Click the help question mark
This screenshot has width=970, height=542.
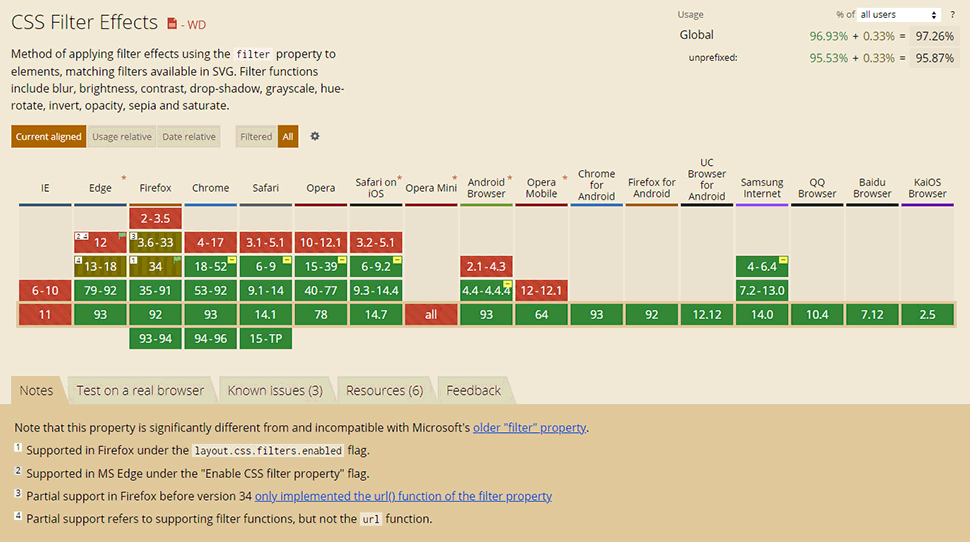(x=952, y=14)
